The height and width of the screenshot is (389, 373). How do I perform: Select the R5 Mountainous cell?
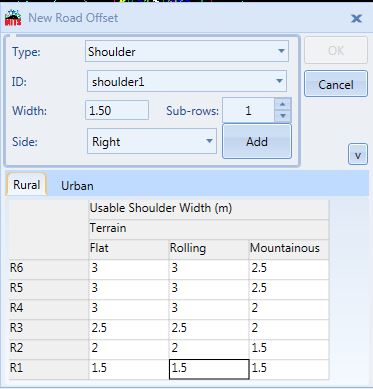coord(289,290)
